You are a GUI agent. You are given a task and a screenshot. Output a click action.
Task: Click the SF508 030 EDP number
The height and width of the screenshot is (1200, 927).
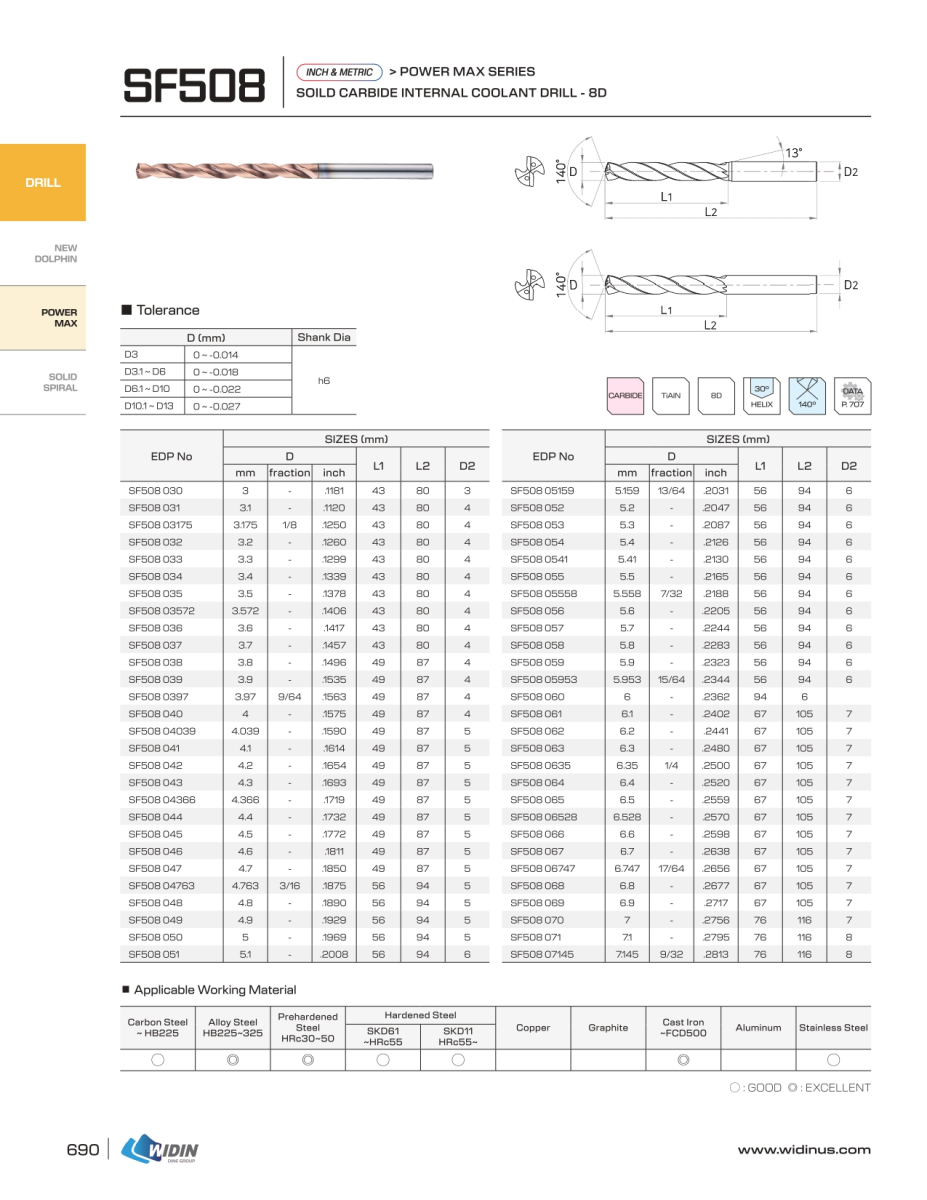point(156,491)
